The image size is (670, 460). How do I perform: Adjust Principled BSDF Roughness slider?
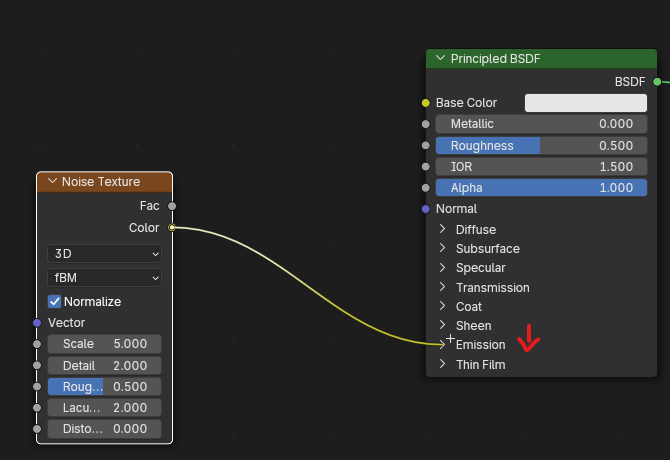click(541, 146)
